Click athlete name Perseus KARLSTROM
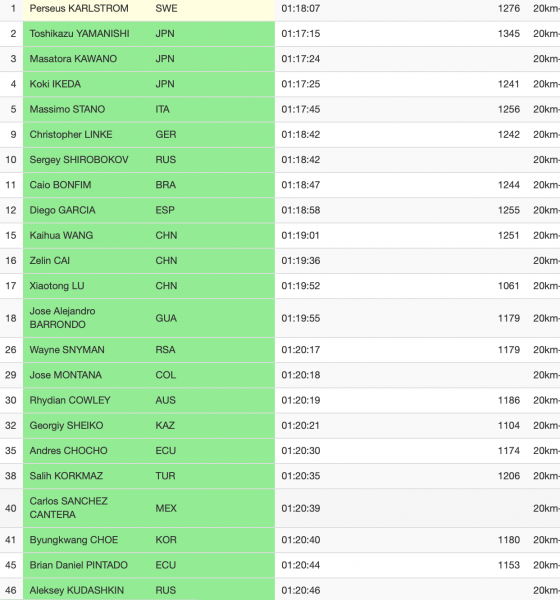The height and width of the screenshot is (600, 560). coord(79,8)
